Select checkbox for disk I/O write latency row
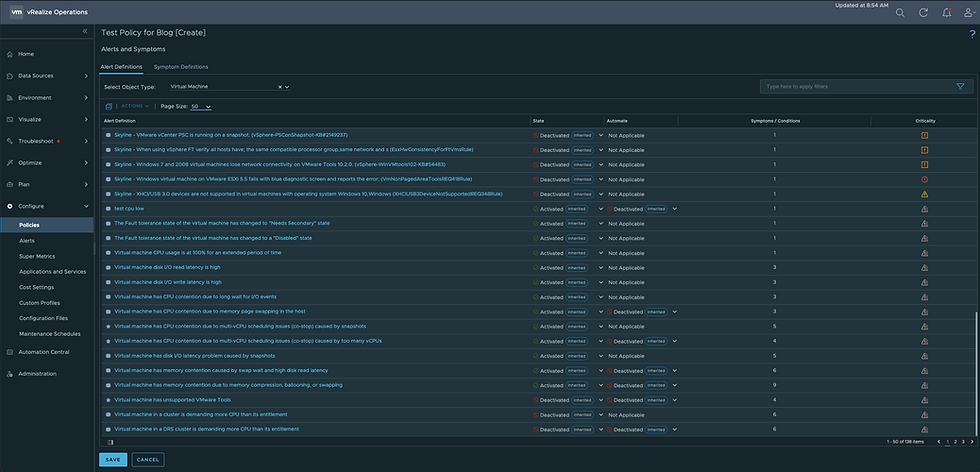980x472 pixels. coord(108,283)
